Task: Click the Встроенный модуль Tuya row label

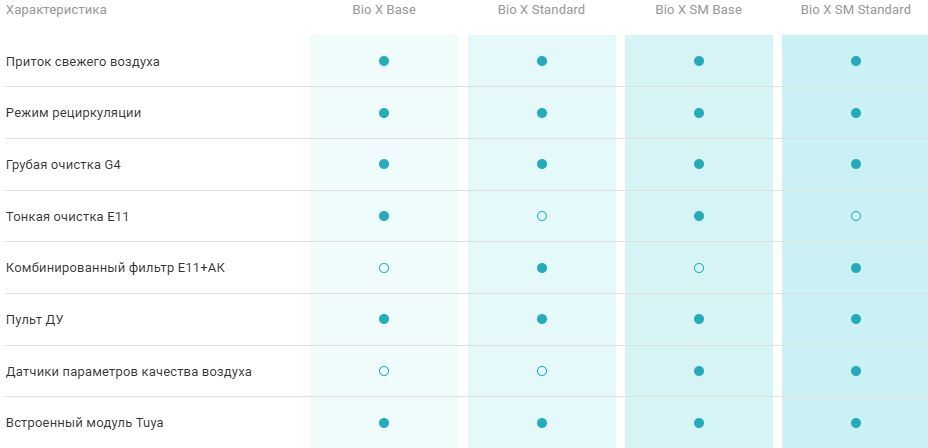Action: (x=87, y=423)
